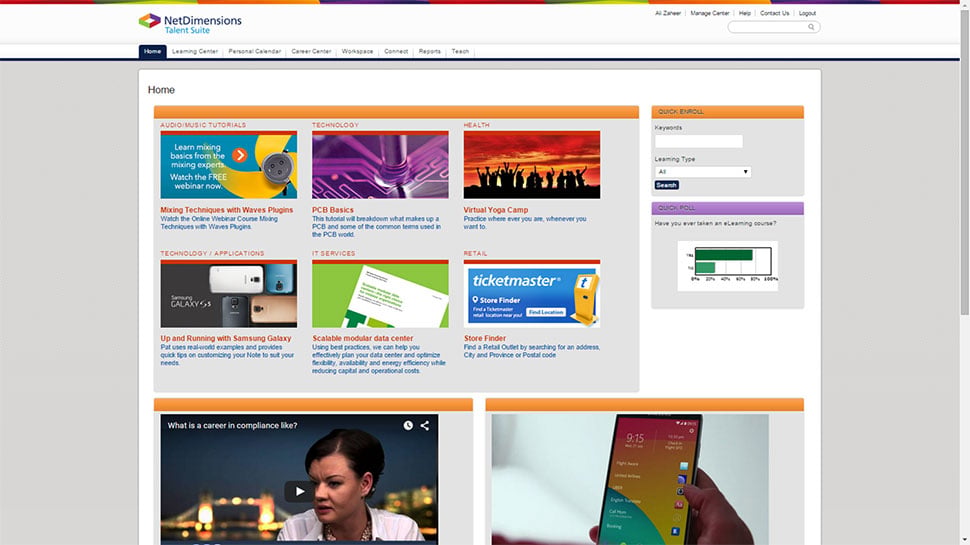Screen dimensions: 970x545
Task: Switch to the Career Center tab
Action: (311, 51)
